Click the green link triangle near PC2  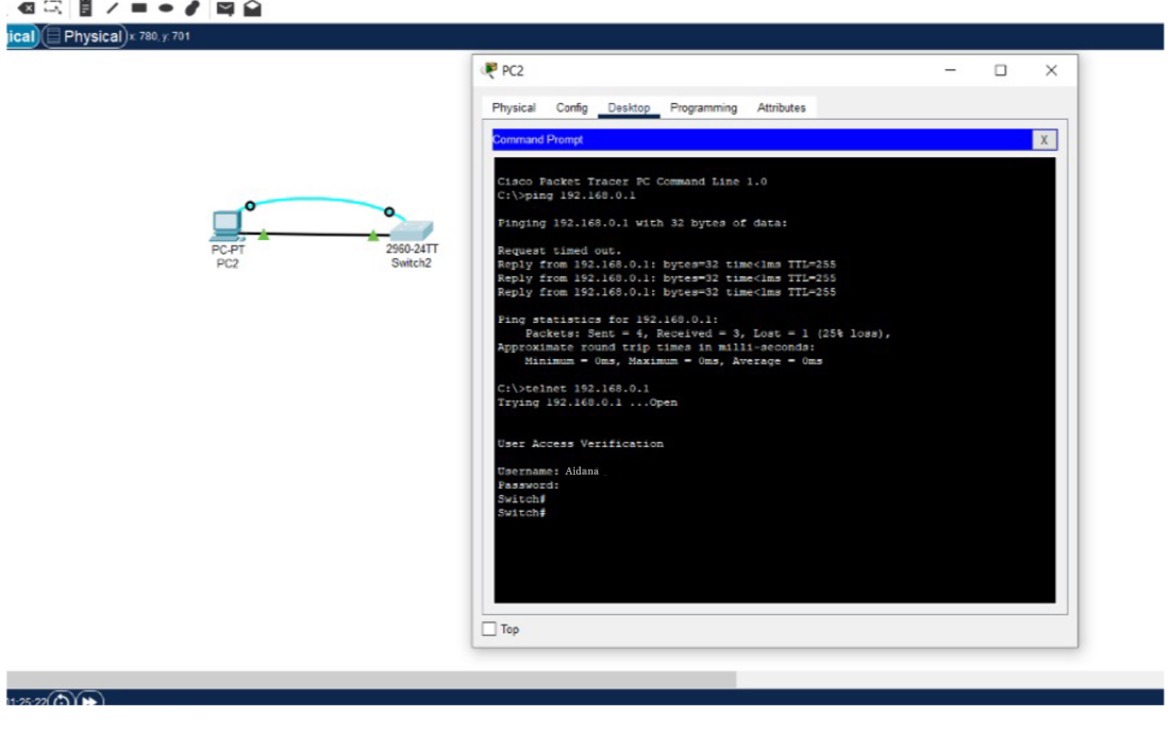pyautogui.click(x=263, y=234)
